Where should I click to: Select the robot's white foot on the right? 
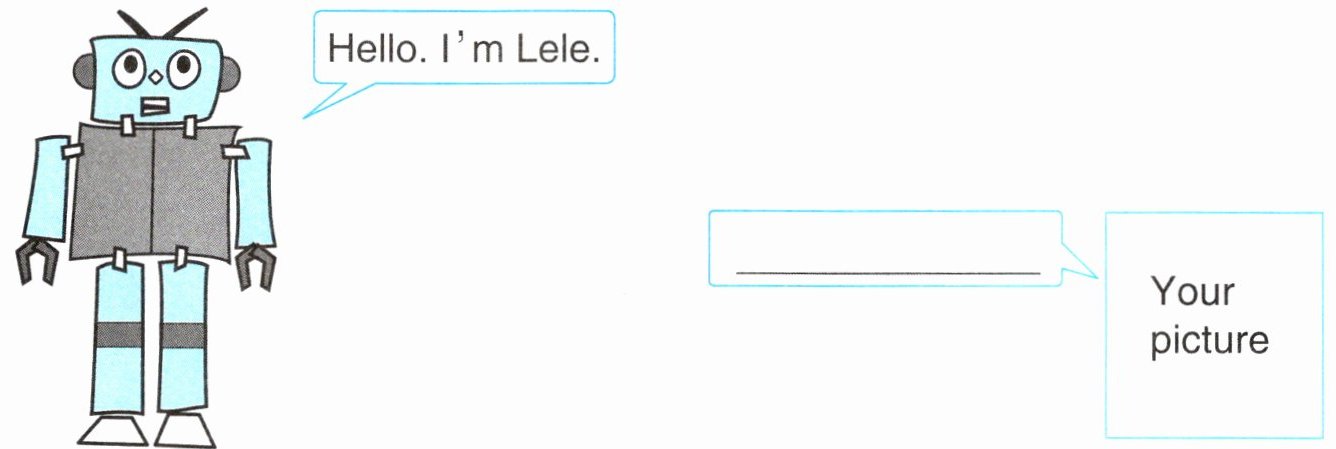tap(188, 430)
